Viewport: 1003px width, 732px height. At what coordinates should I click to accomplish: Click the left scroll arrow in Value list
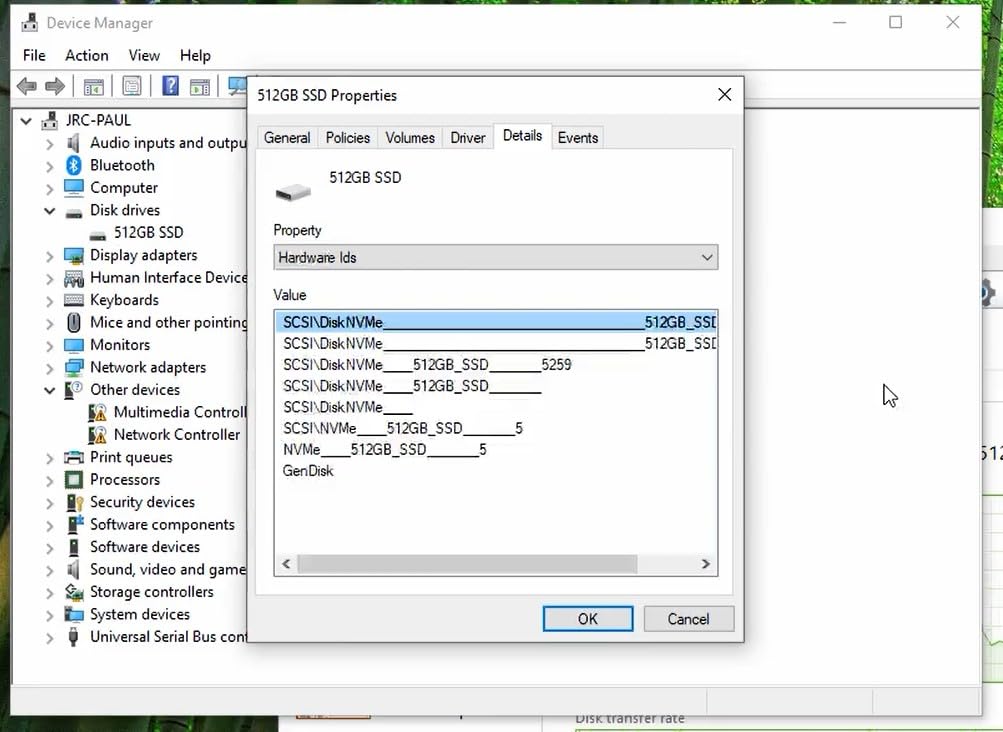click(286, 564)
